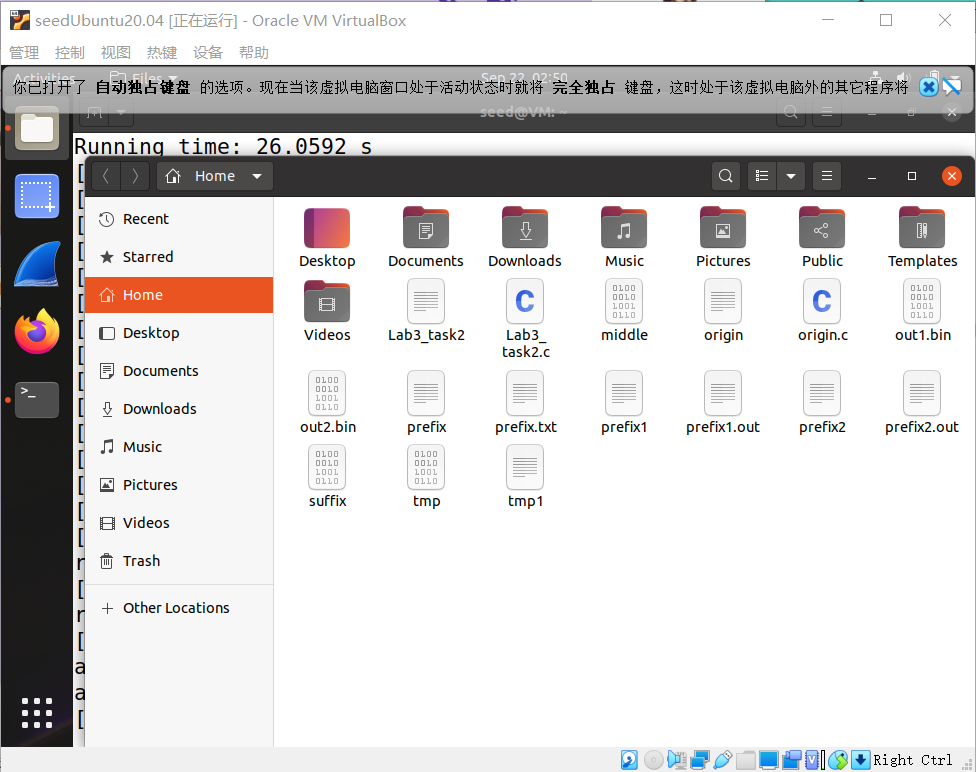976x772 pixels.
Task: Click the VirtualBox shared folders status icon
Action: 746,760
